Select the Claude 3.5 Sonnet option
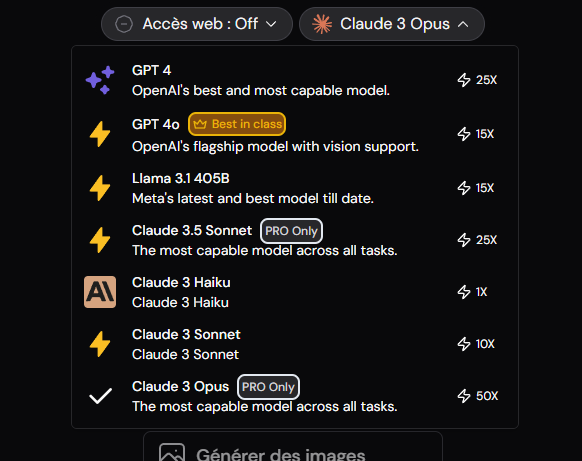 tap(294, 240)
